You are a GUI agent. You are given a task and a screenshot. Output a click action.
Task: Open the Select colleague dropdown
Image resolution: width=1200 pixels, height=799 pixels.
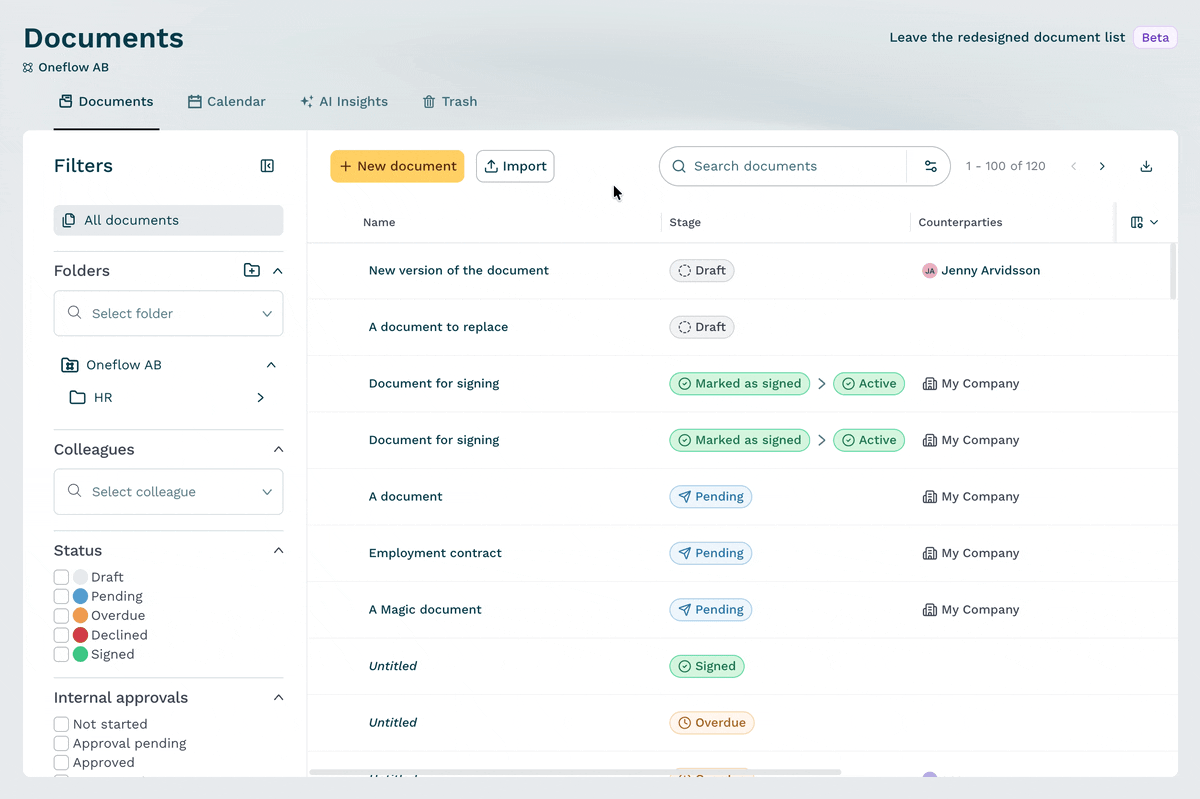168,492
